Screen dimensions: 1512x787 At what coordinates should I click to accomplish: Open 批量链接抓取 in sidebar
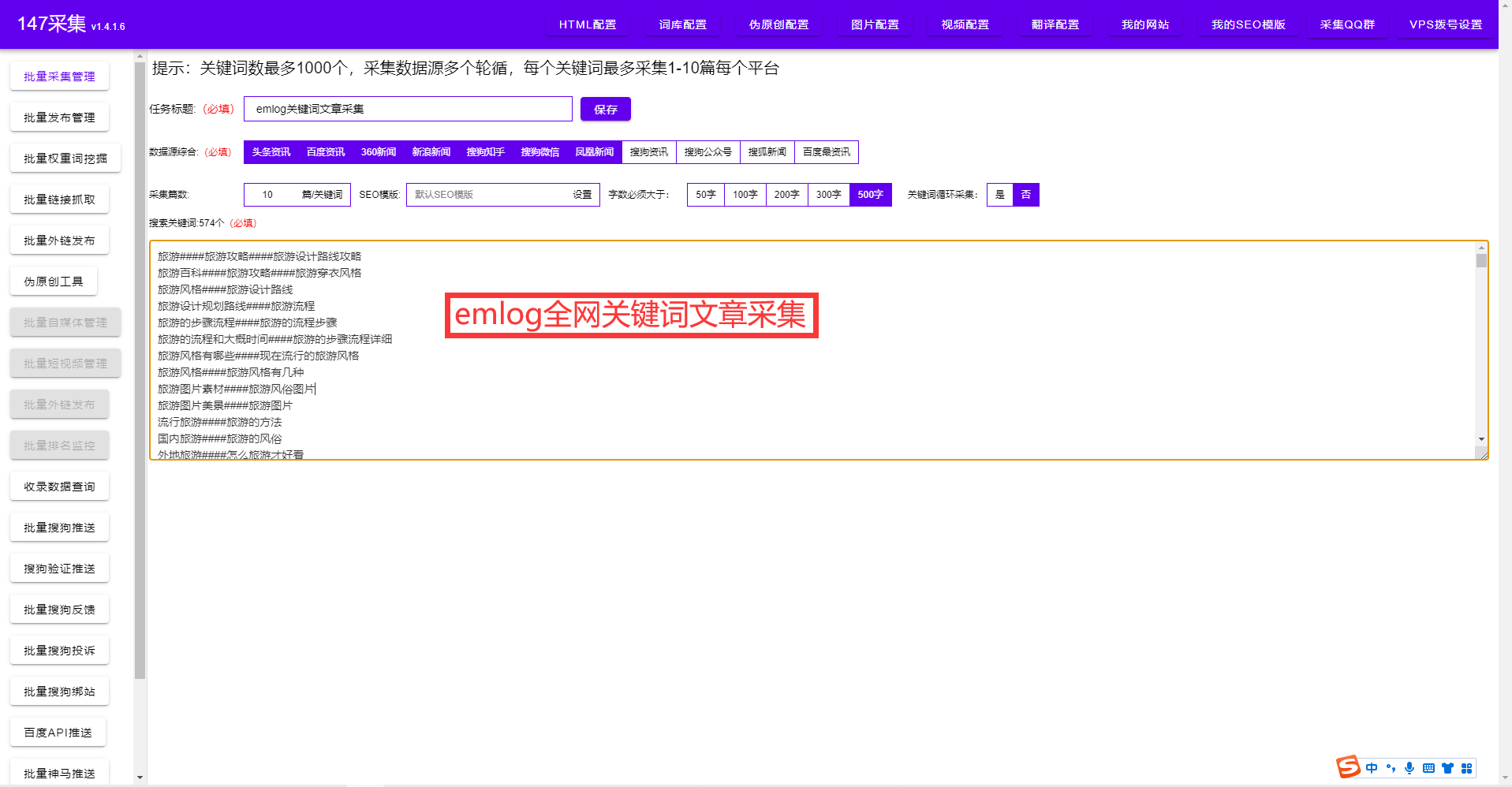point(59,200)
